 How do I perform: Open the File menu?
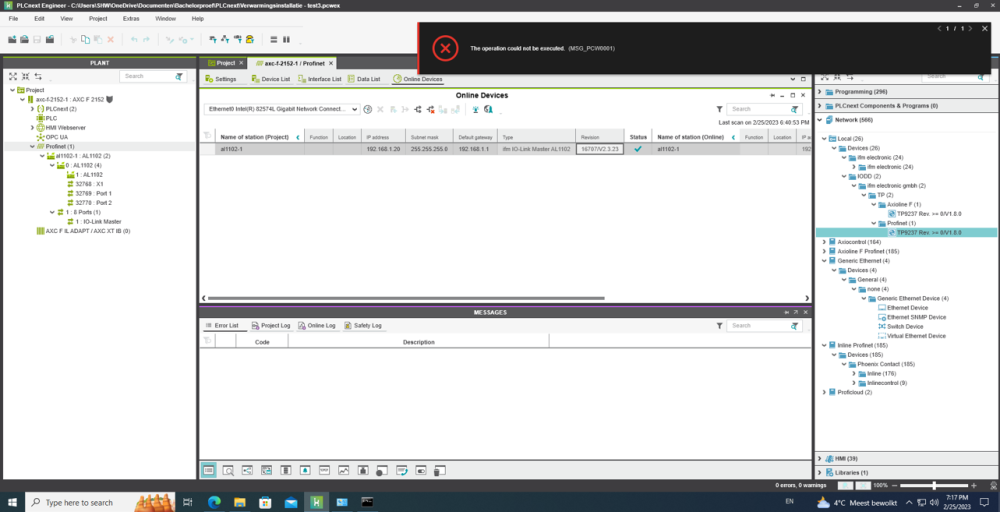[13, 18]
